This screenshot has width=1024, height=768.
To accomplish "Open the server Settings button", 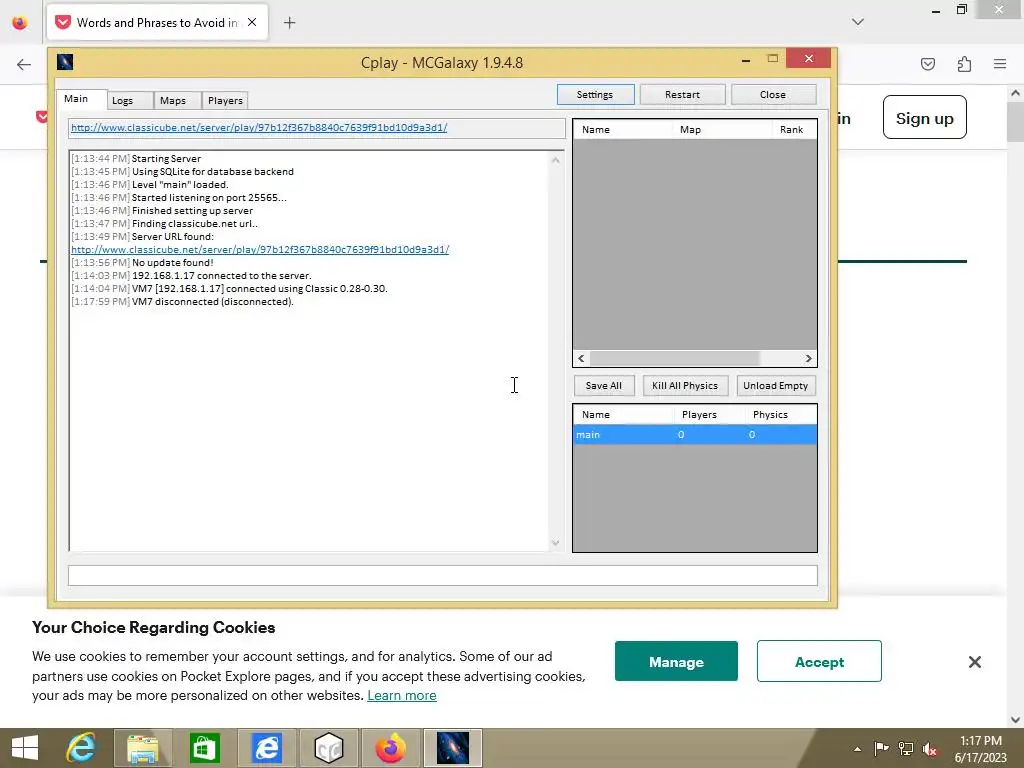I will [595, 95].
